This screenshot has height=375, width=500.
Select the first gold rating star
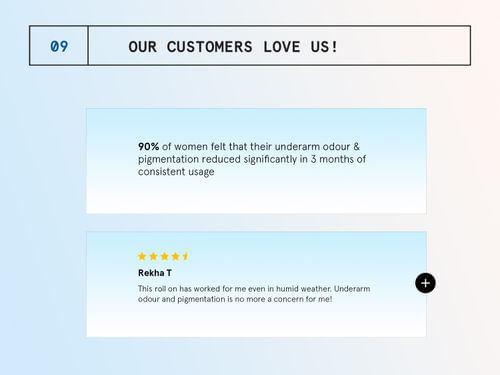pyautogui.click(x=142, y=256)
